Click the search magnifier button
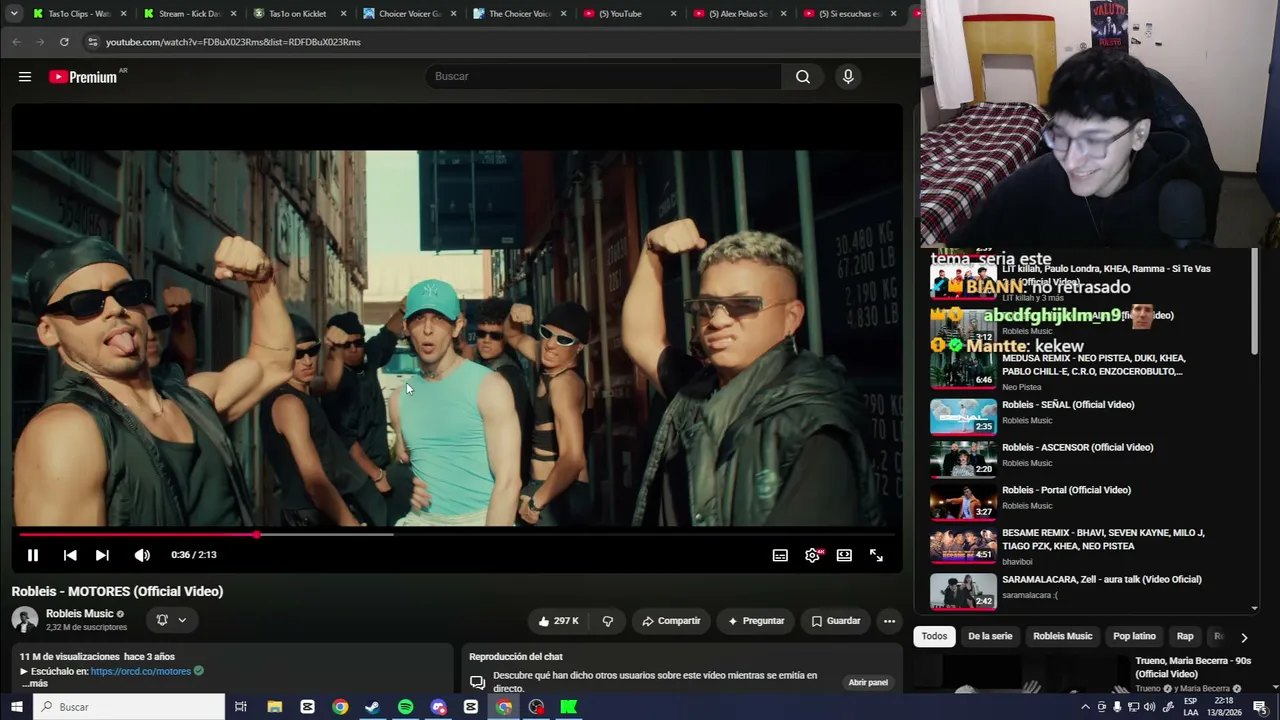 [803, 77]
